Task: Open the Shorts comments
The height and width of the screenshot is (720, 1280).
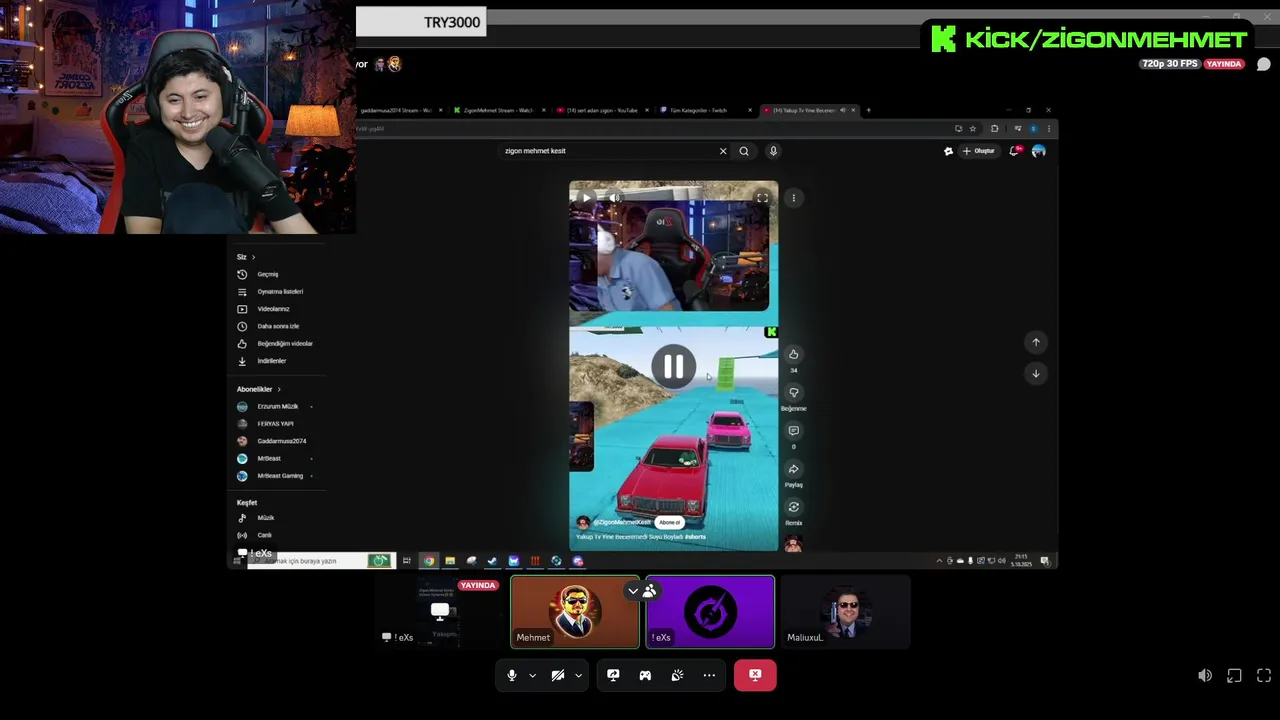Action: pyautogui.click(x=793, y=431)
